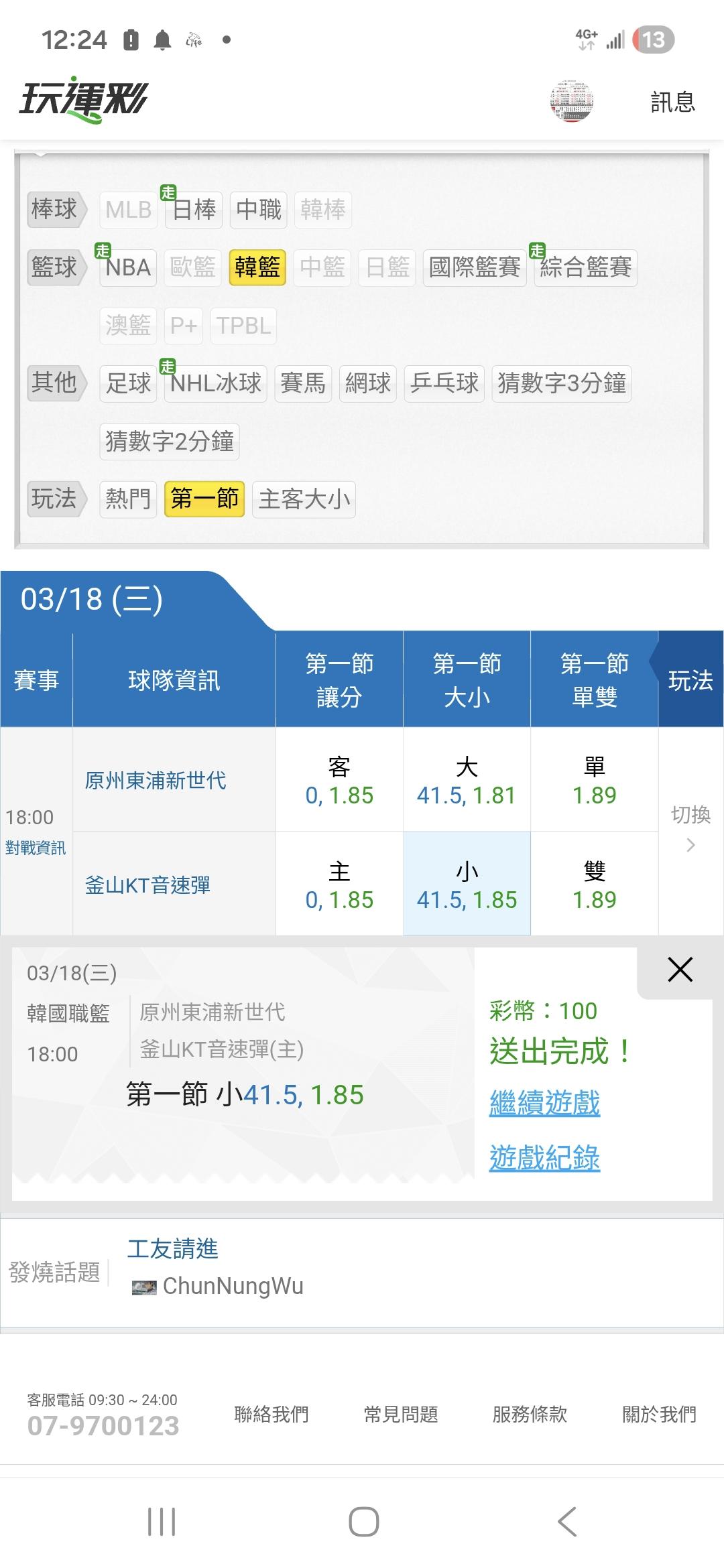Pick 雙 1.89 even option
Image resolution: width=724 pixels, height=1568 pixels.
[x=594, y=885]
